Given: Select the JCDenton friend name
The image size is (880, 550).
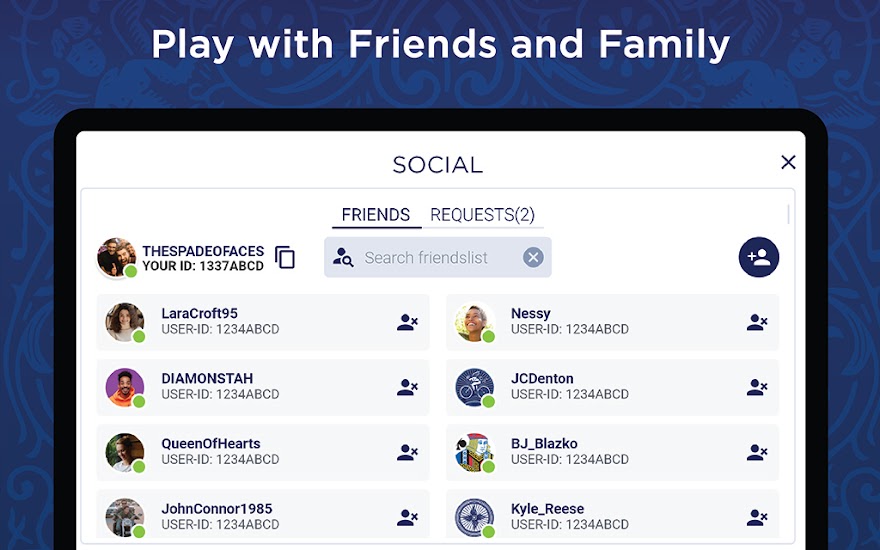Looking at the screenshot, I should (542, 379).
